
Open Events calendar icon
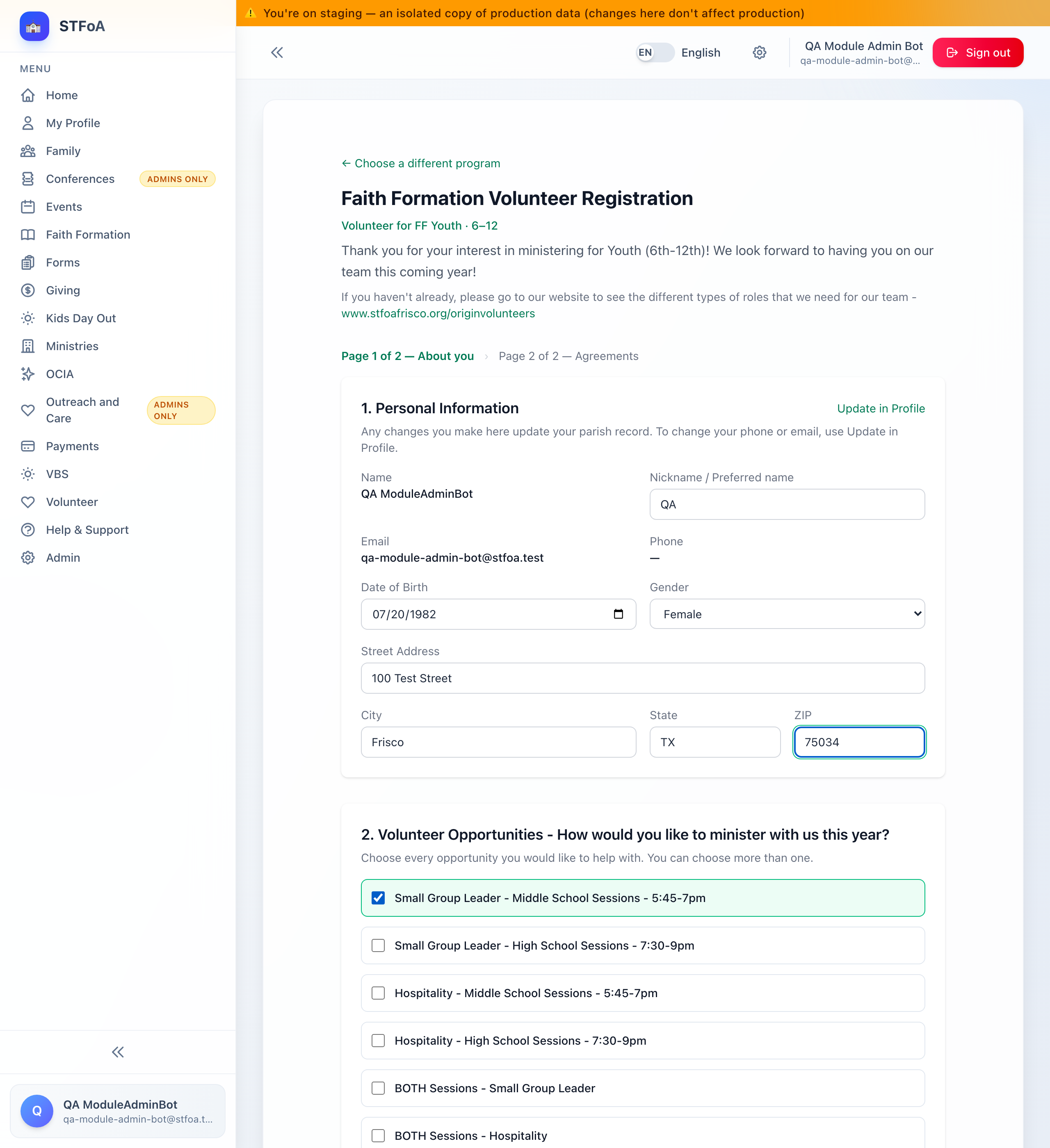coord(28,207)
